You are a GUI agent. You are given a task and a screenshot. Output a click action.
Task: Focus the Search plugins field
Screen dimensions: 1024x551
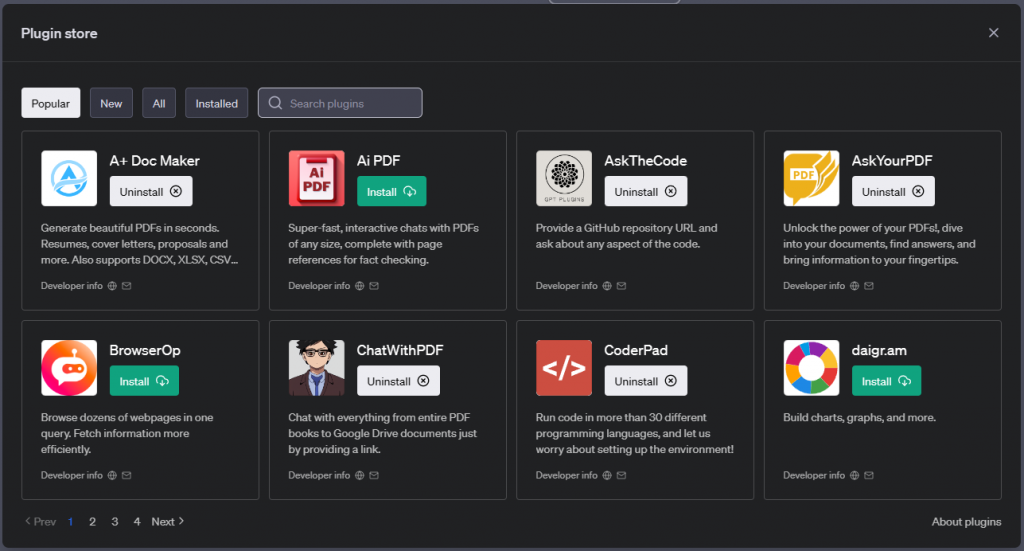(340, 103)
